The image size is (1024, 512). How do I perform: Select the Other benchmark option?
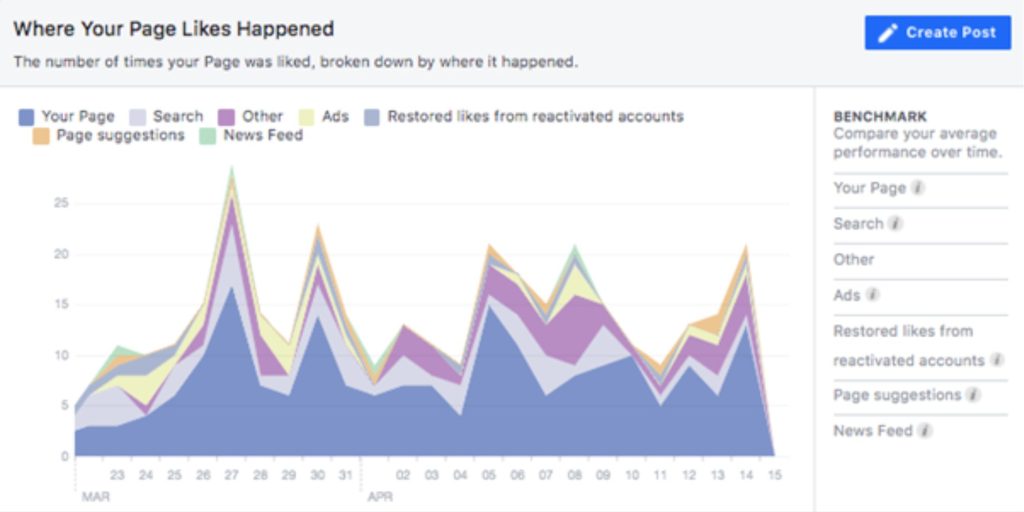click(854, 259)
